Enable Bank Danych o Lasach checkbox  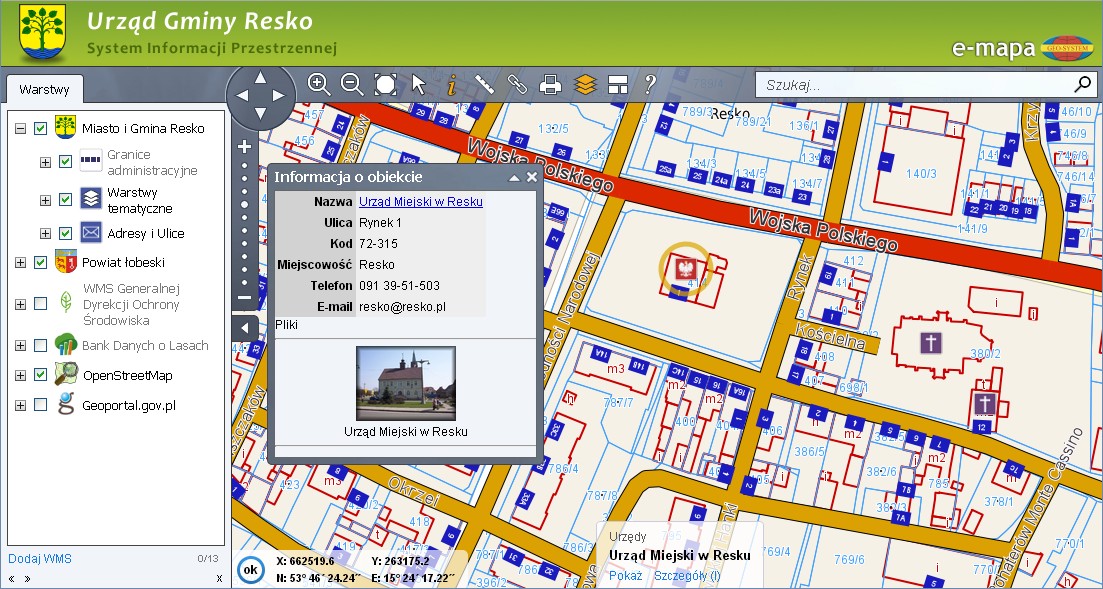point(41,346)
